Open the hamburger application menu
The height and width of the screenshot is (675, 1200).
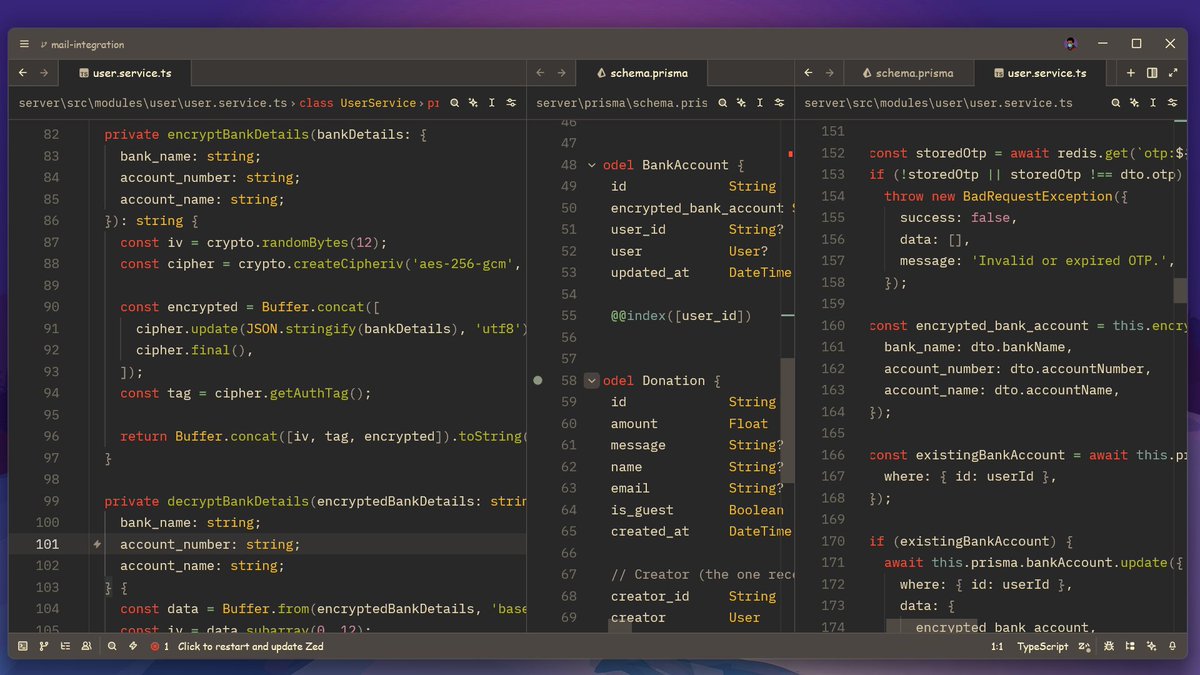pyautogui.click(x=24, y=44)
